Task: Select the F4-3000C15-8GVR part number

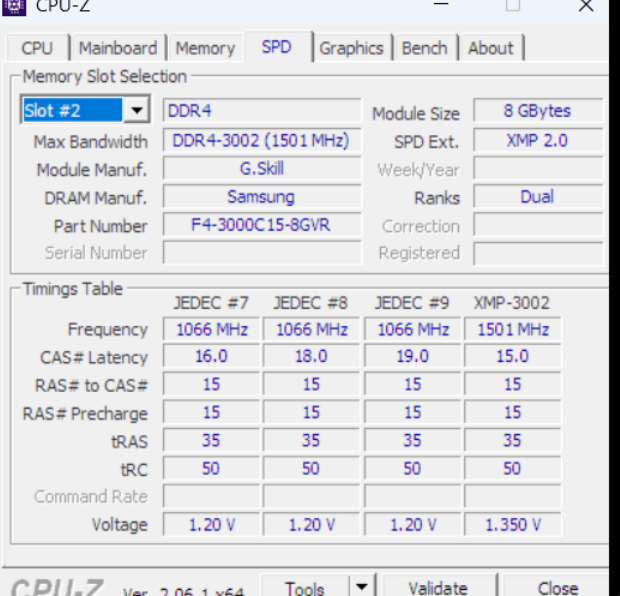Action: [x=262, y=225]
